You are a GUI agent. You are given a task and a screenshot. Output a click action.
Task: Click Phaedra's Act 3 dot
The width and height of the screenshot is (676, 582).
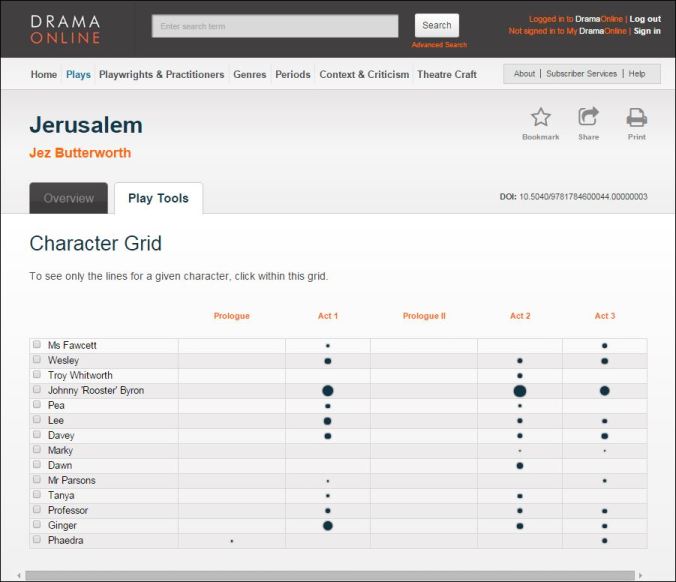(x=604, y=541)
